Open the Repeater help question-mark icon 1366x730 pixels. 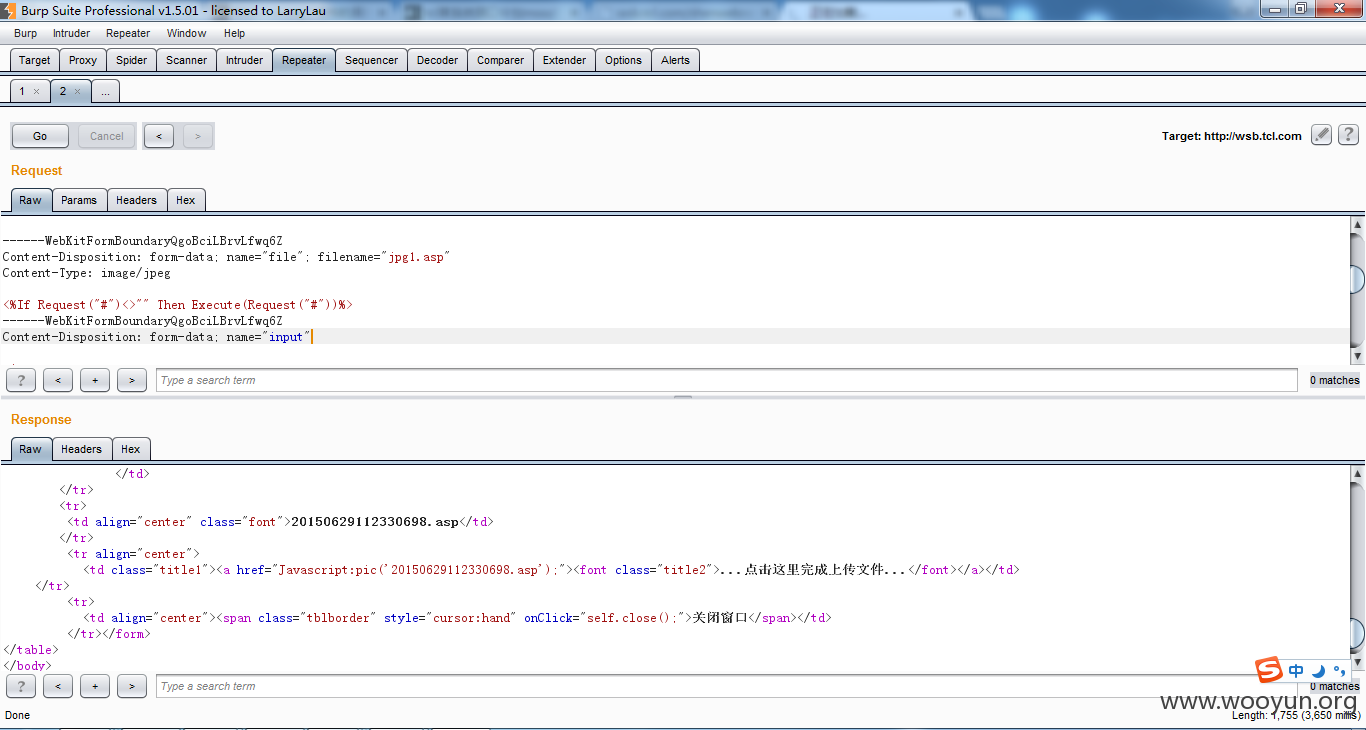tap(1348, 135)
